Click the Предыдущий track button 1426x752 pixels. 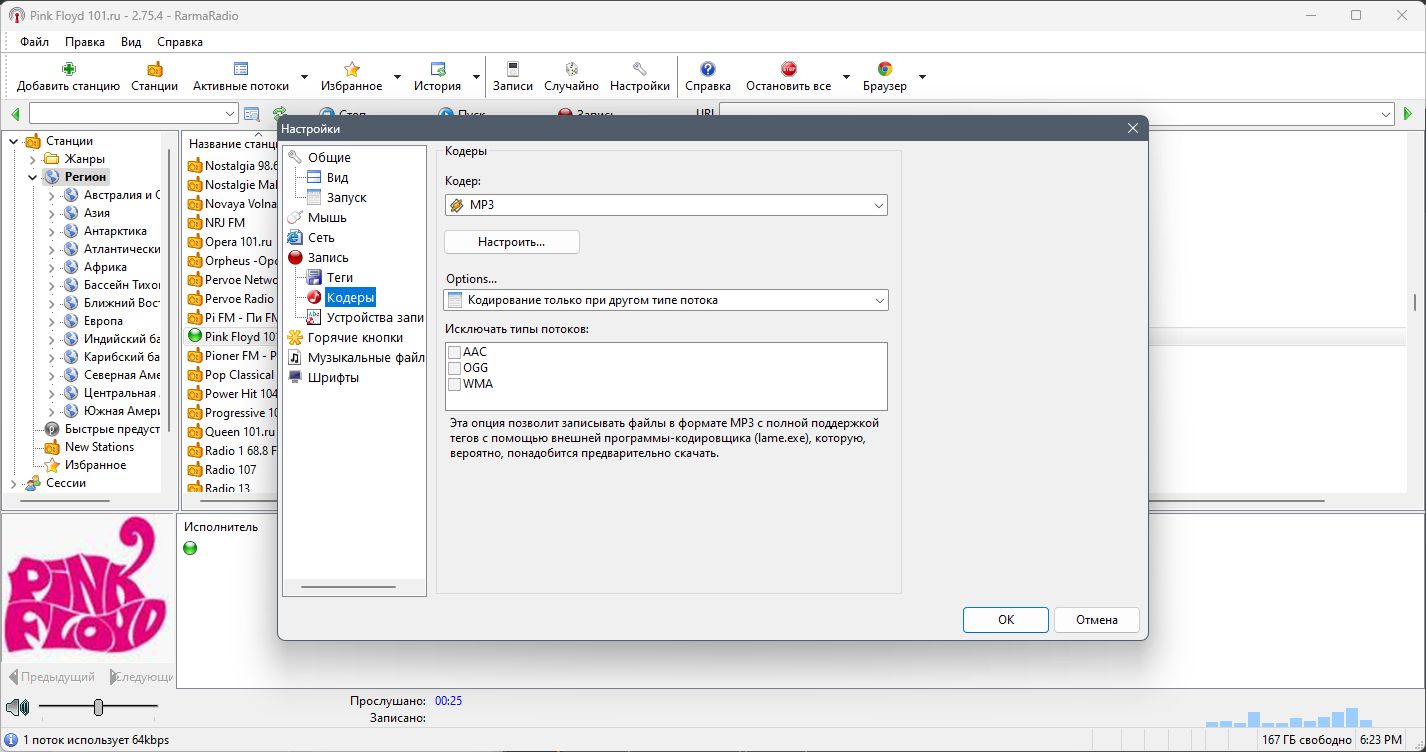[x=51, y=677]
